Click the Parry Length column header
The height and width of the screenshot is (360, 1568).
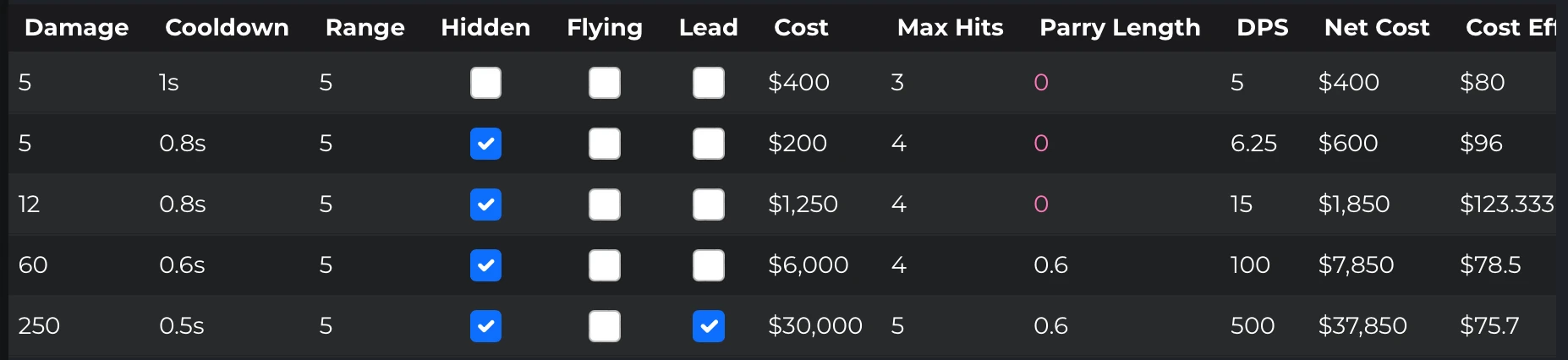tap(1120, 28)
